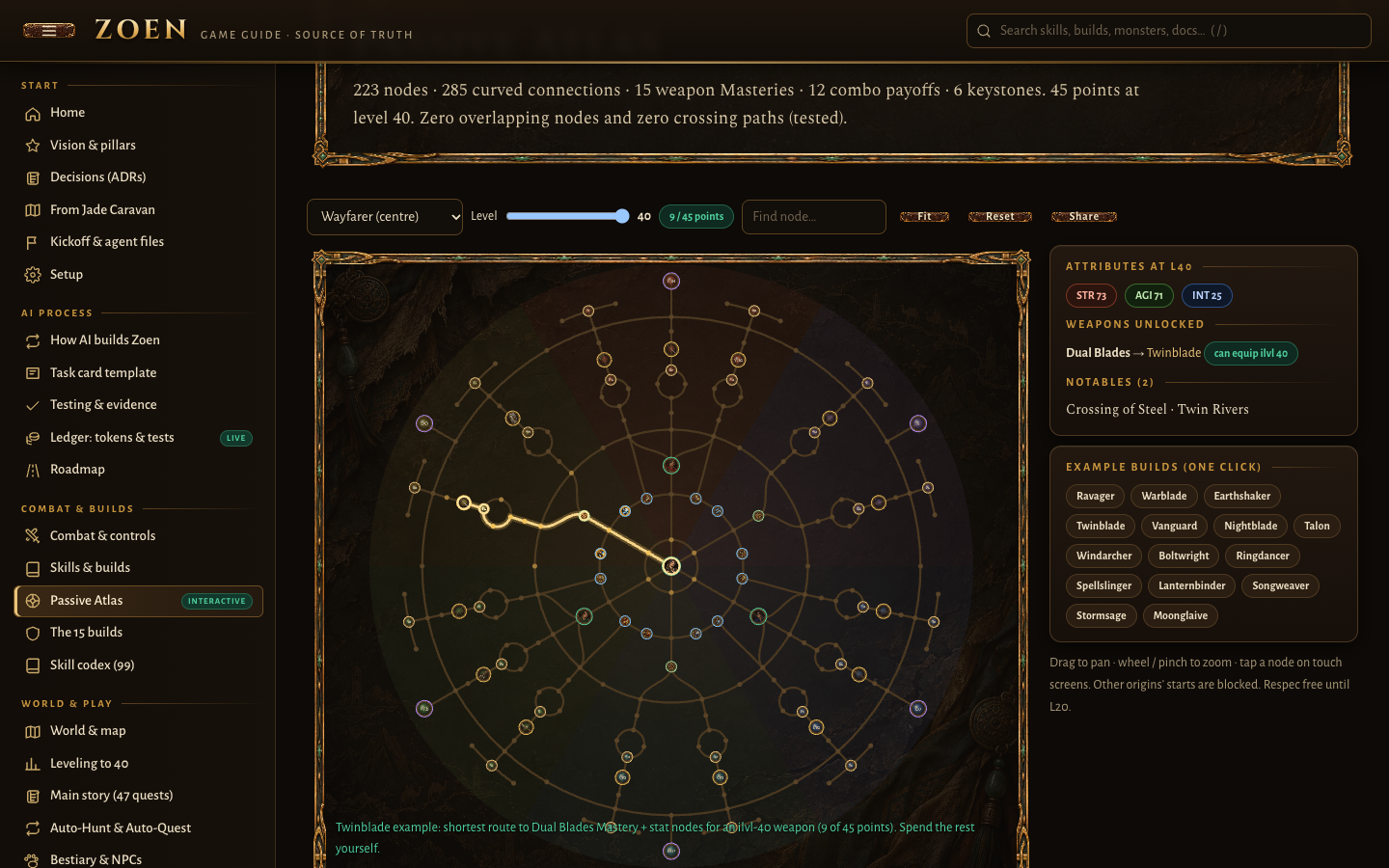1389x868 pixels.
Task: Click the star icon for Vision & pillars
Action: (x=33, y=146)
